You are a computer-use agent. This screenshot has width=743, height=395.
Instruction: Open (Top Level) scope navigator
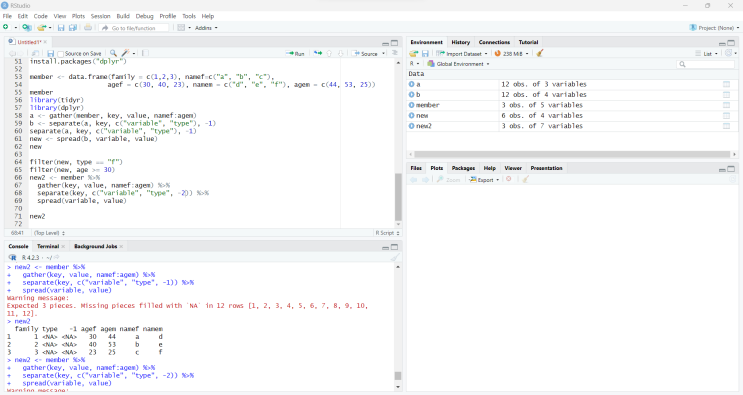pyautogui.click(x=50, y=233)
